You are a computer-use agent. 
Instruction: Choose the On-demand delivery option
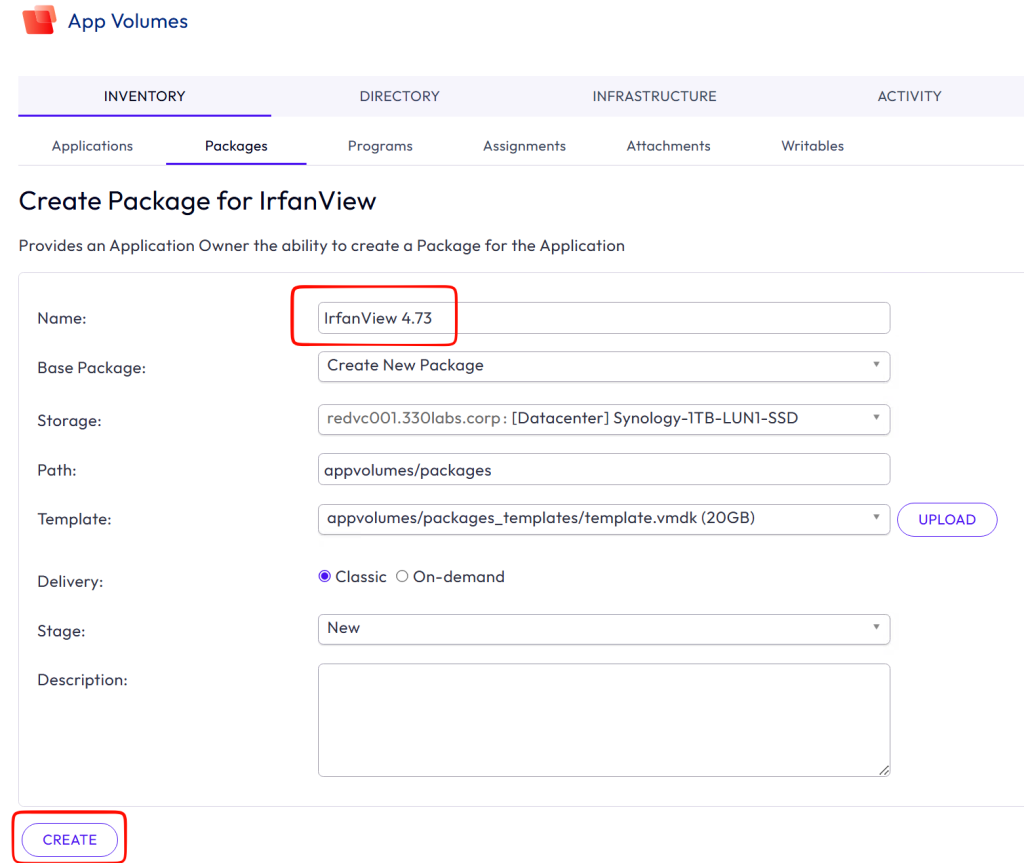click(402, 576)
